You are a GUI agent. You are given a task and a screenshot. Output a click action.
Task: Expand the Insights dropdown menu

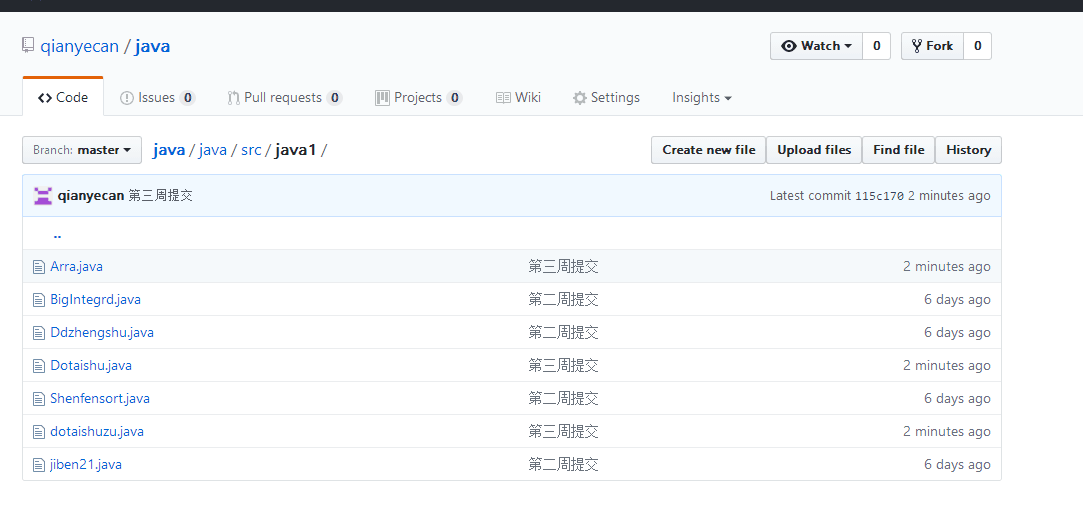tap(702, 97)
